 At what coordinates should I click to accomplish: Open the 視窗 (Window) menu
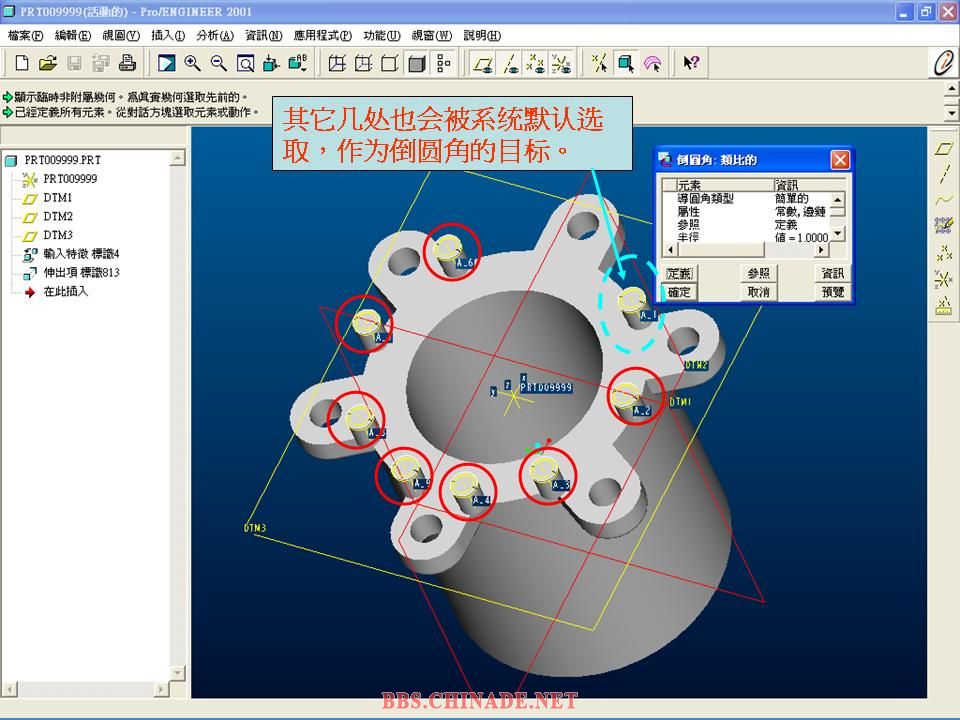point(432,36)
